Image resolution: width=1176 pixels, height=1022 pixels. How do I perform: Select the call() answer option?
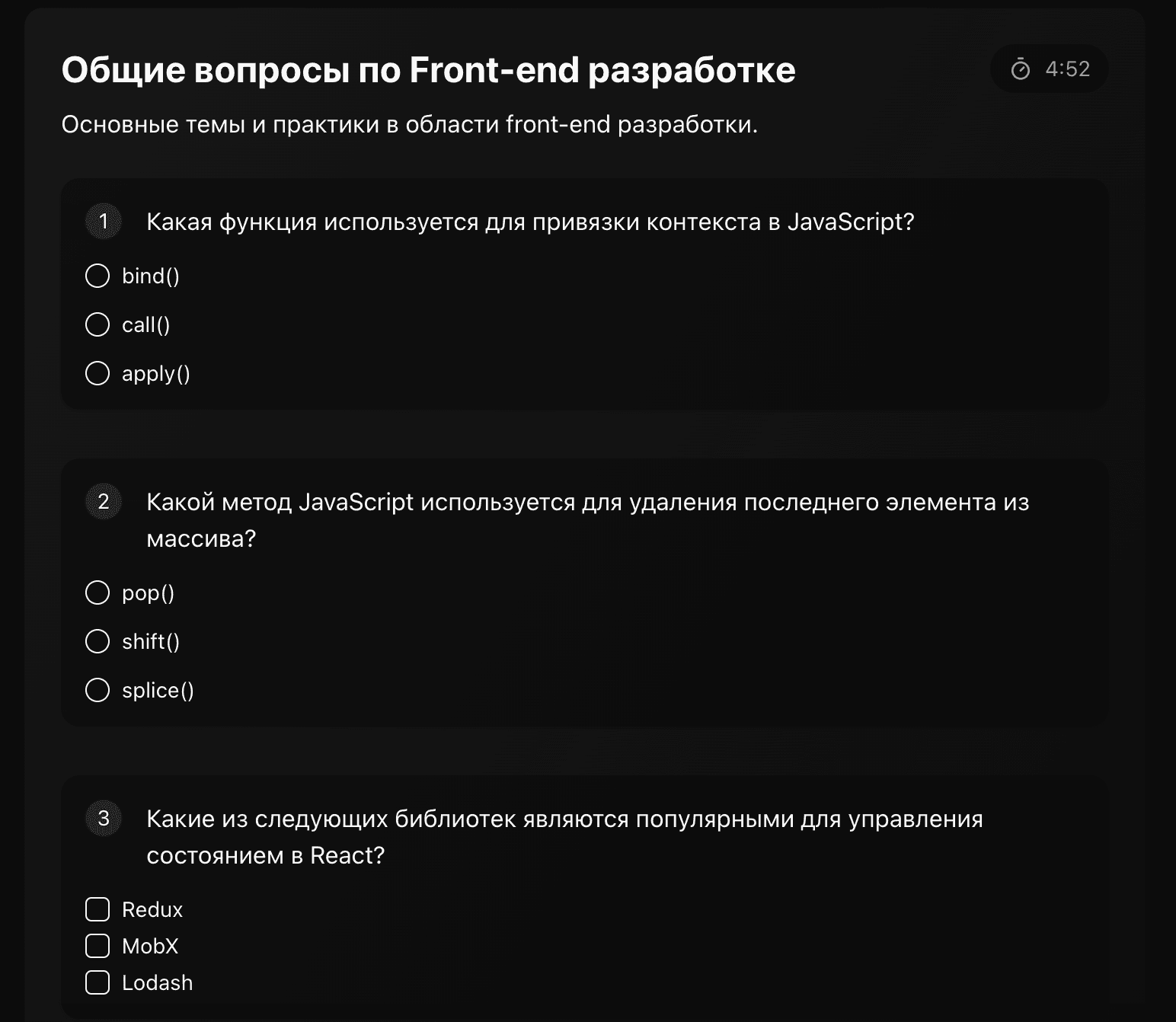coord(98,324)
